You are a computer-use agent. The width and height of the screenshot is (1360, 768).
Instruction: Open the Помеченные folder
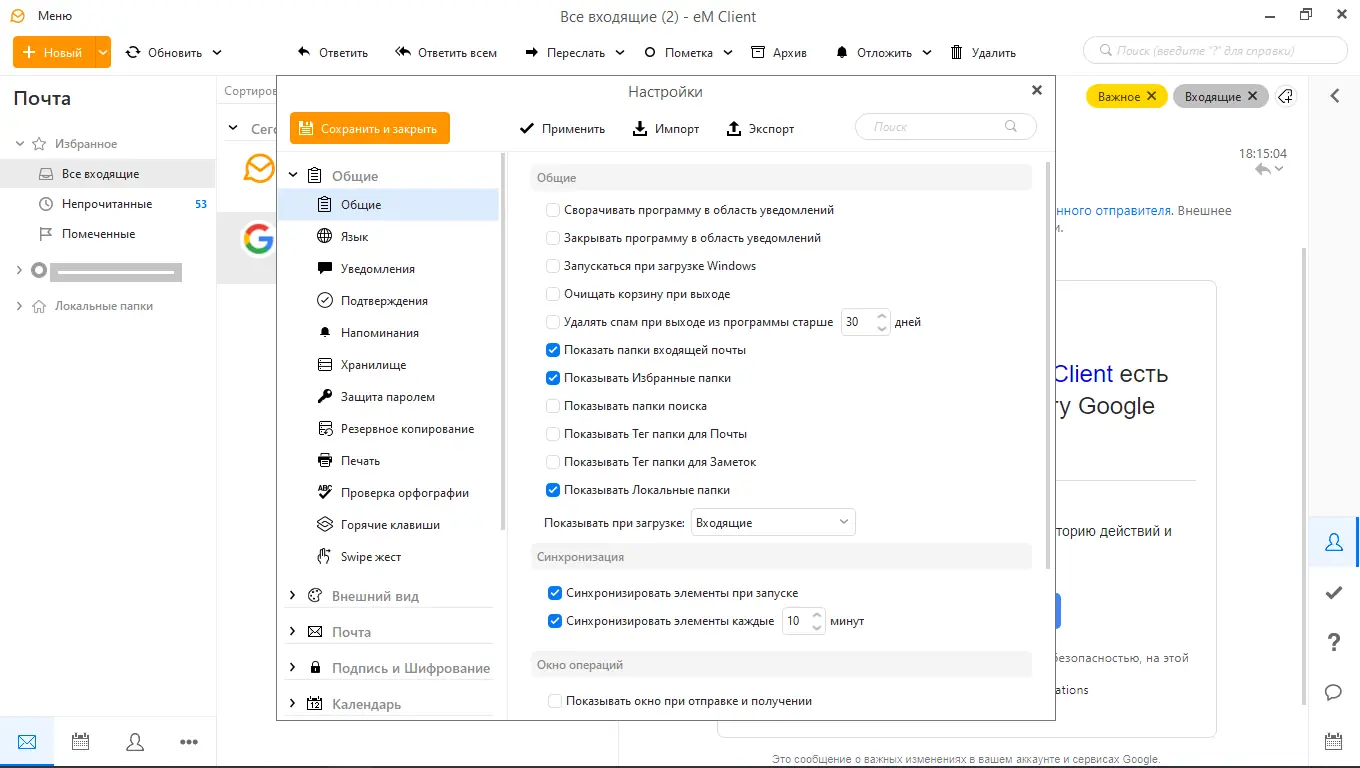[x=107, y=234]
